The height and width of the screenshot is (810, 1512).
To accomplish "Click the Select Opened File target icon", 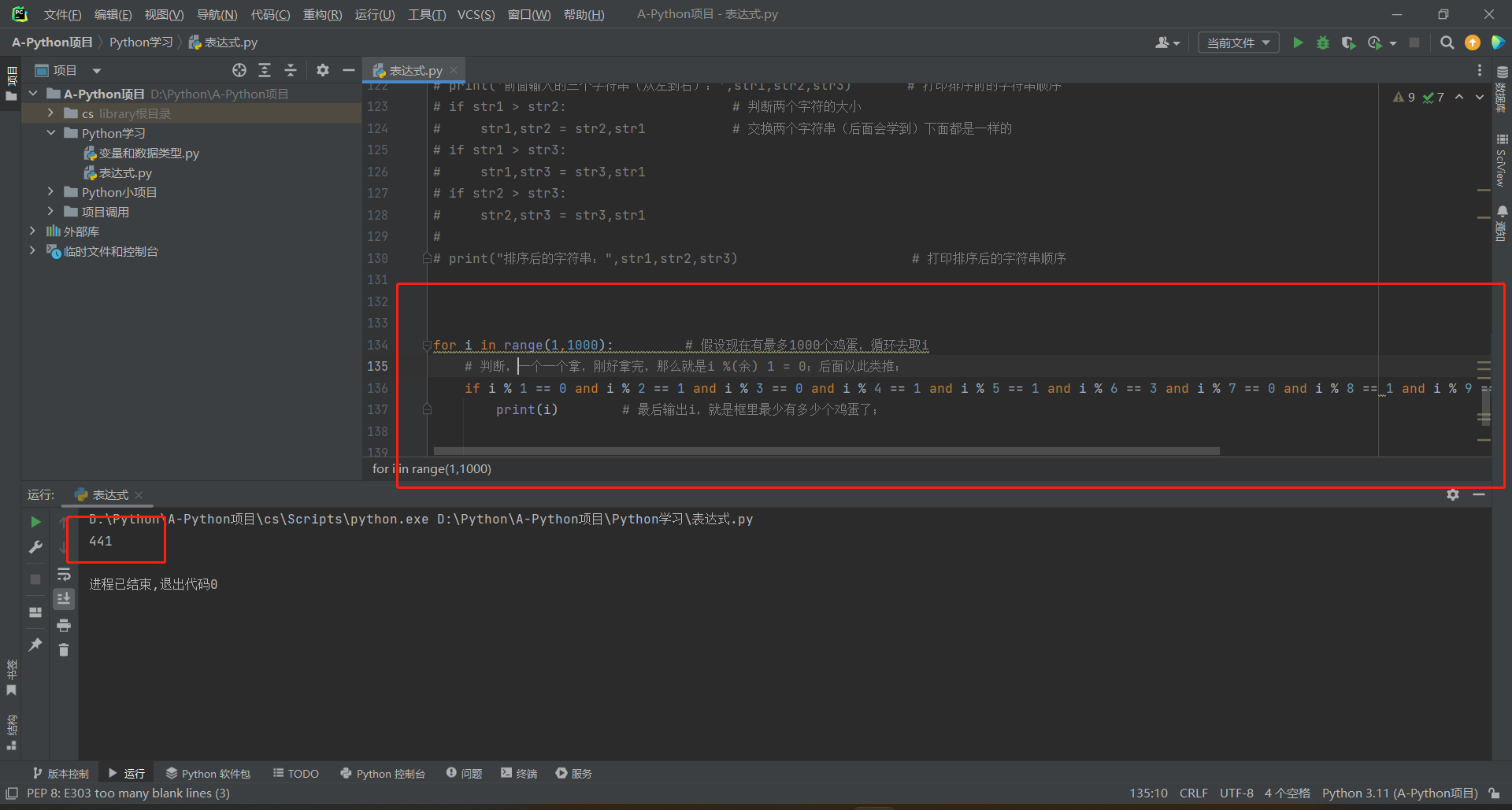I will tap(239, 70).
